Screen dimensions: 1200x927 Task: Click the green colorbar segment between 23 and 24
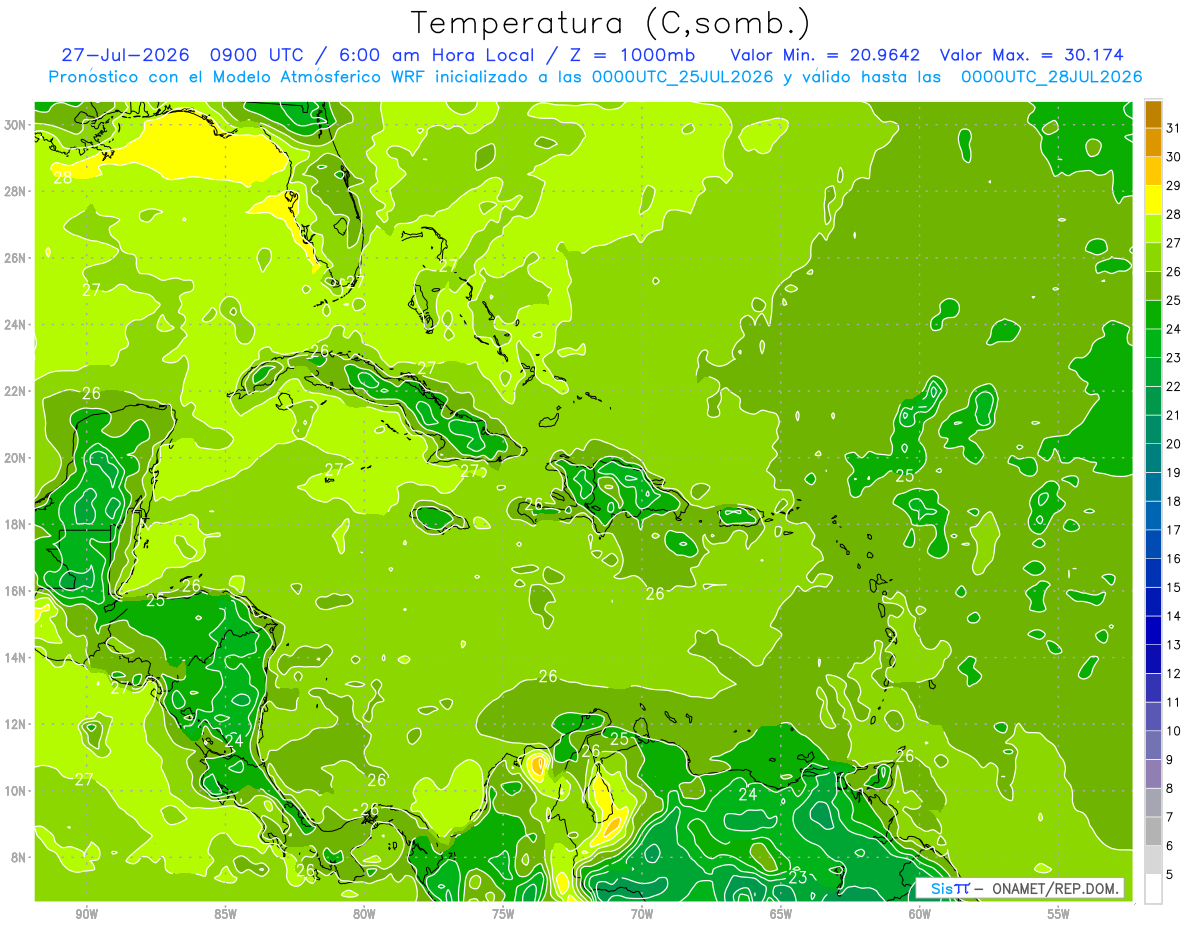pos(1154,343)
